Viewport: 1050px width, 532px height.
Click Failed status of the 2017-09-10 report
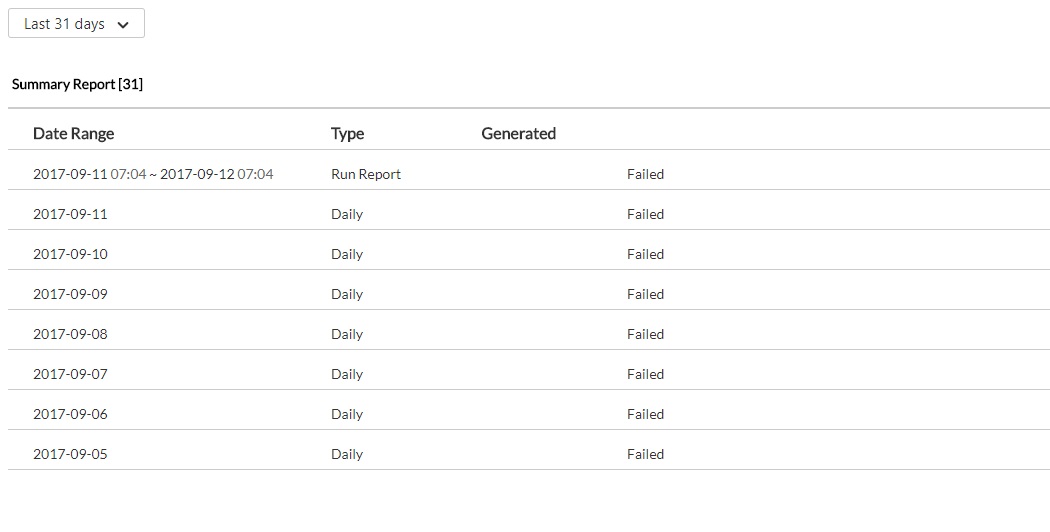point(645,254)
